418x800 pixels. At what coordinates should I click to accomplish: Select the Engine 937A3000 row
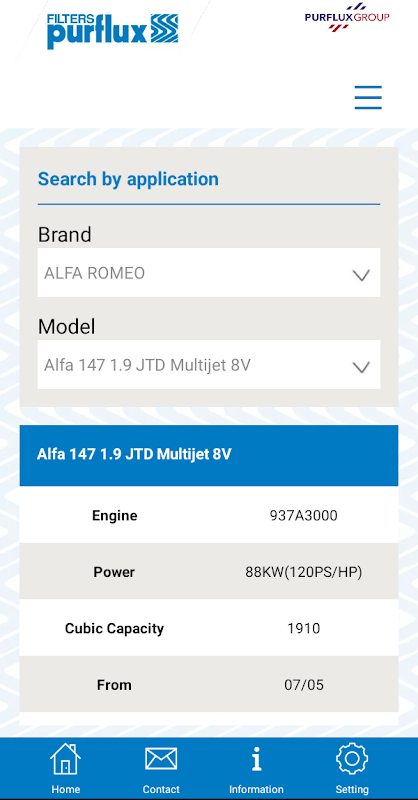tap(209, 515)
